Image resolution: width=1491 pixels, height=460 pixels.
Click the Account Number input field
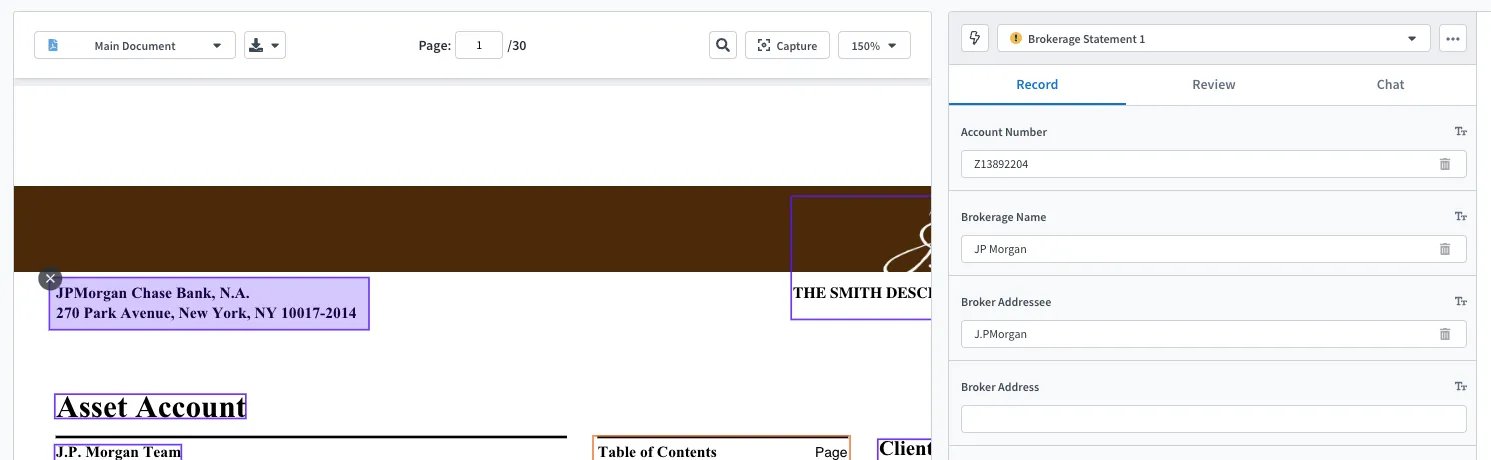tap(1214, 164)
